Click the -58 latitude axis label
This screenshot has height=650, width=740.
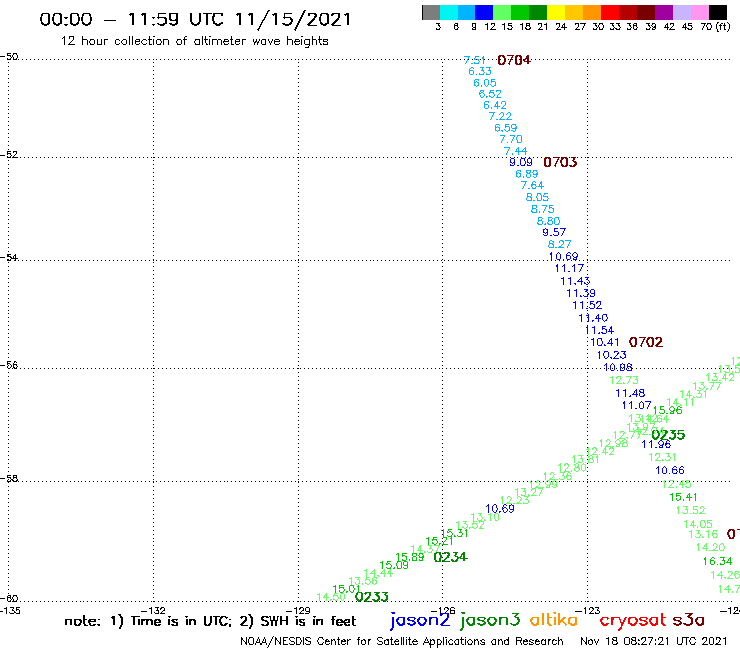click(x=9, y=479)
